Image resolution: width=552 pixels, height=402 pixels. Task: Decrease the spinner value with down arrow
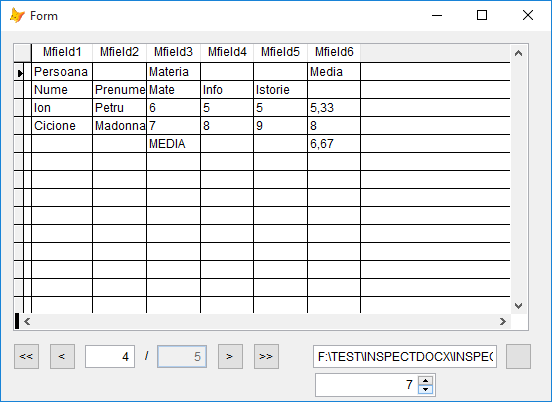click(426, 389)
